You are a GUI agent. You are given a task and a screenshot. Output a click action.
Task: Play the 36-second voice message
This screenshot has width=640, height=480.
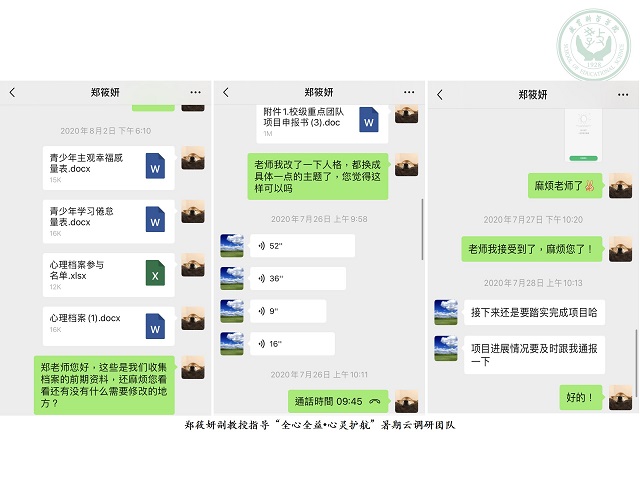coord(297,279)
